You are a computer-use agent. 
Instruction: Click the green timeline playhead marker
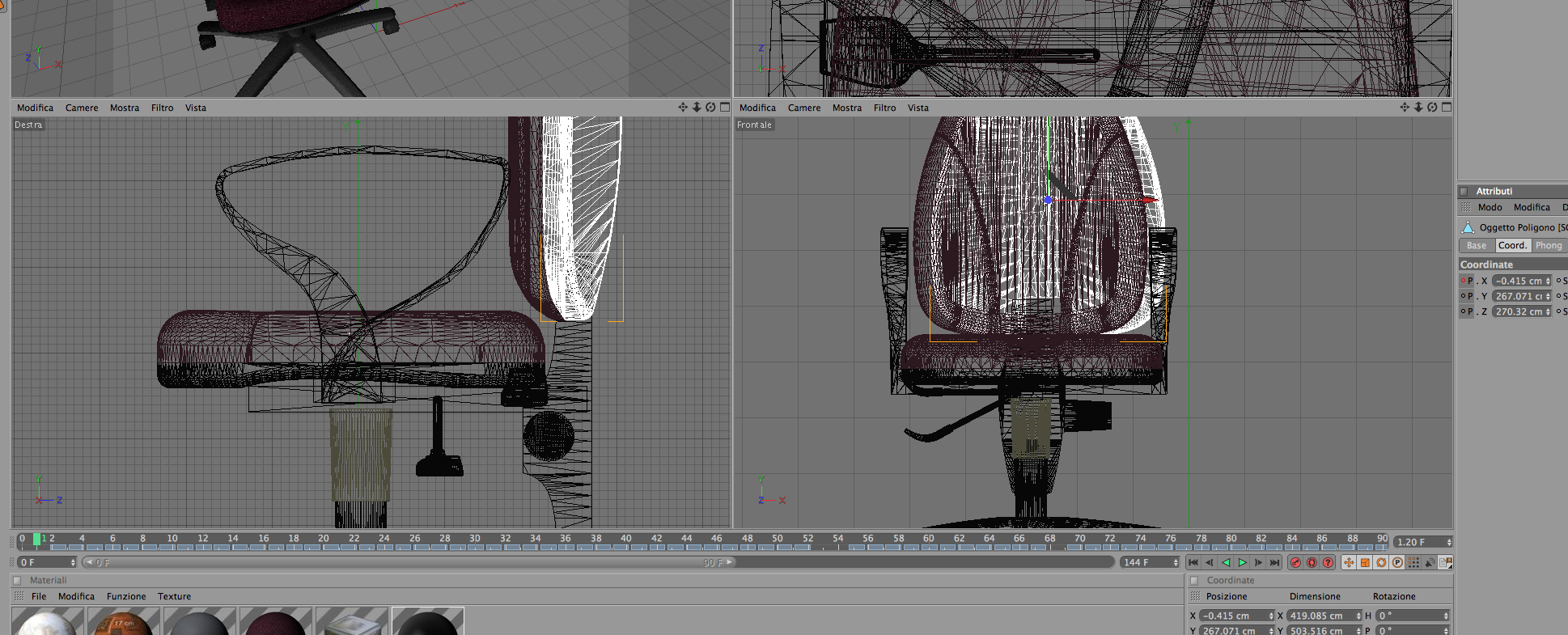click(x=36, y=540)
